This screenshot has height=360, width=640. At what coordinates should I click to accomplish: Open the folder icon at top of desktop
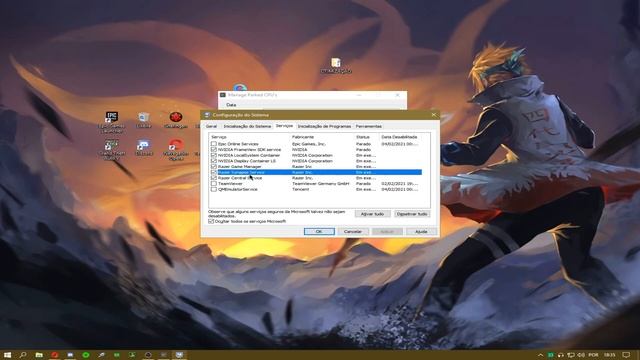[336, 65]
